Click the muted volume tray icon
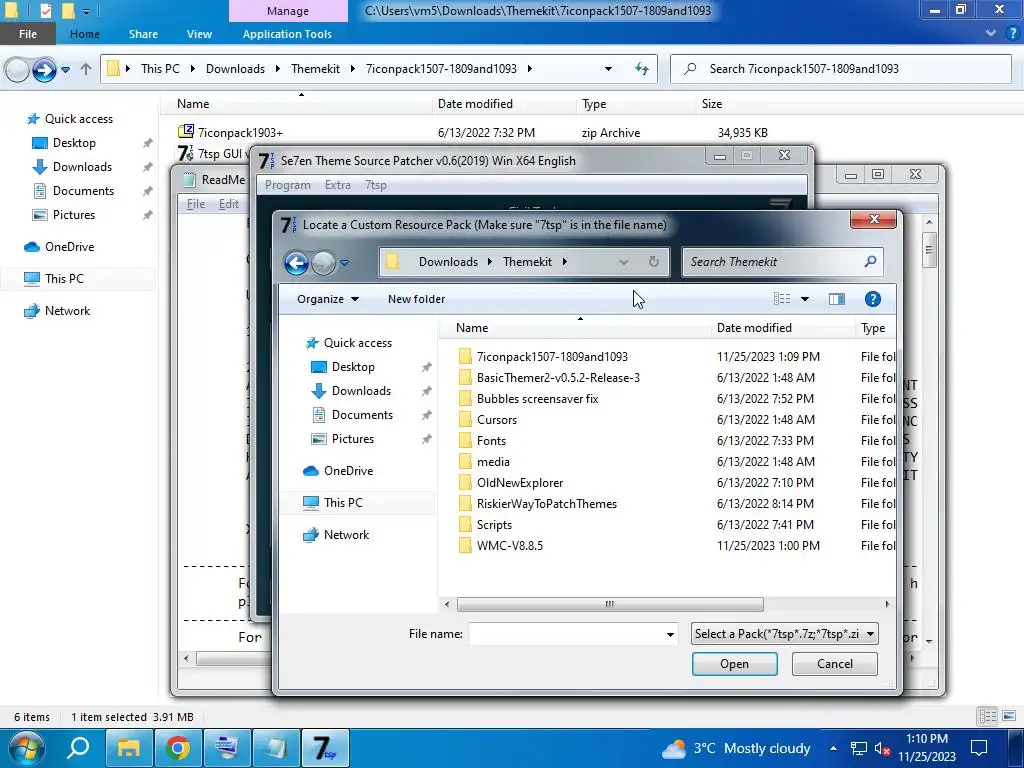1024x768 pixels. (882, 748)
